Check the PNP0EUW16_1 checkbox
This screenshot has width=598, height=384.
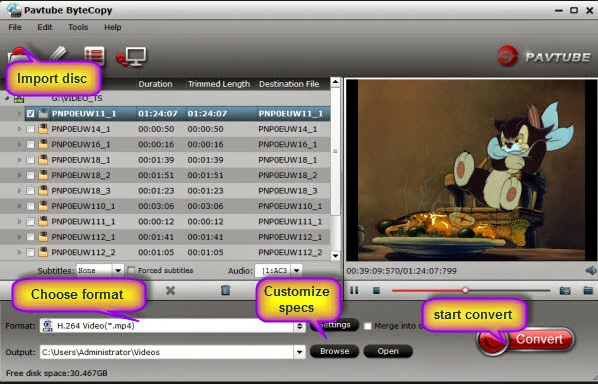click(31, 145)
